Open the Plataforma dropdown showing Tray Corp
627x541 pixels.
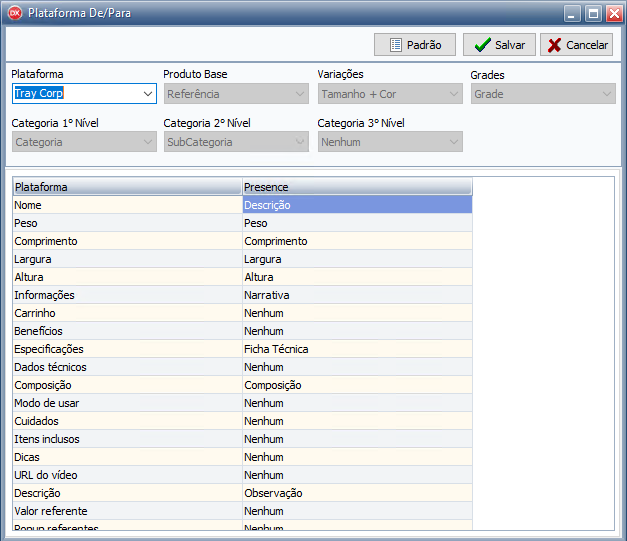point(84,94)
